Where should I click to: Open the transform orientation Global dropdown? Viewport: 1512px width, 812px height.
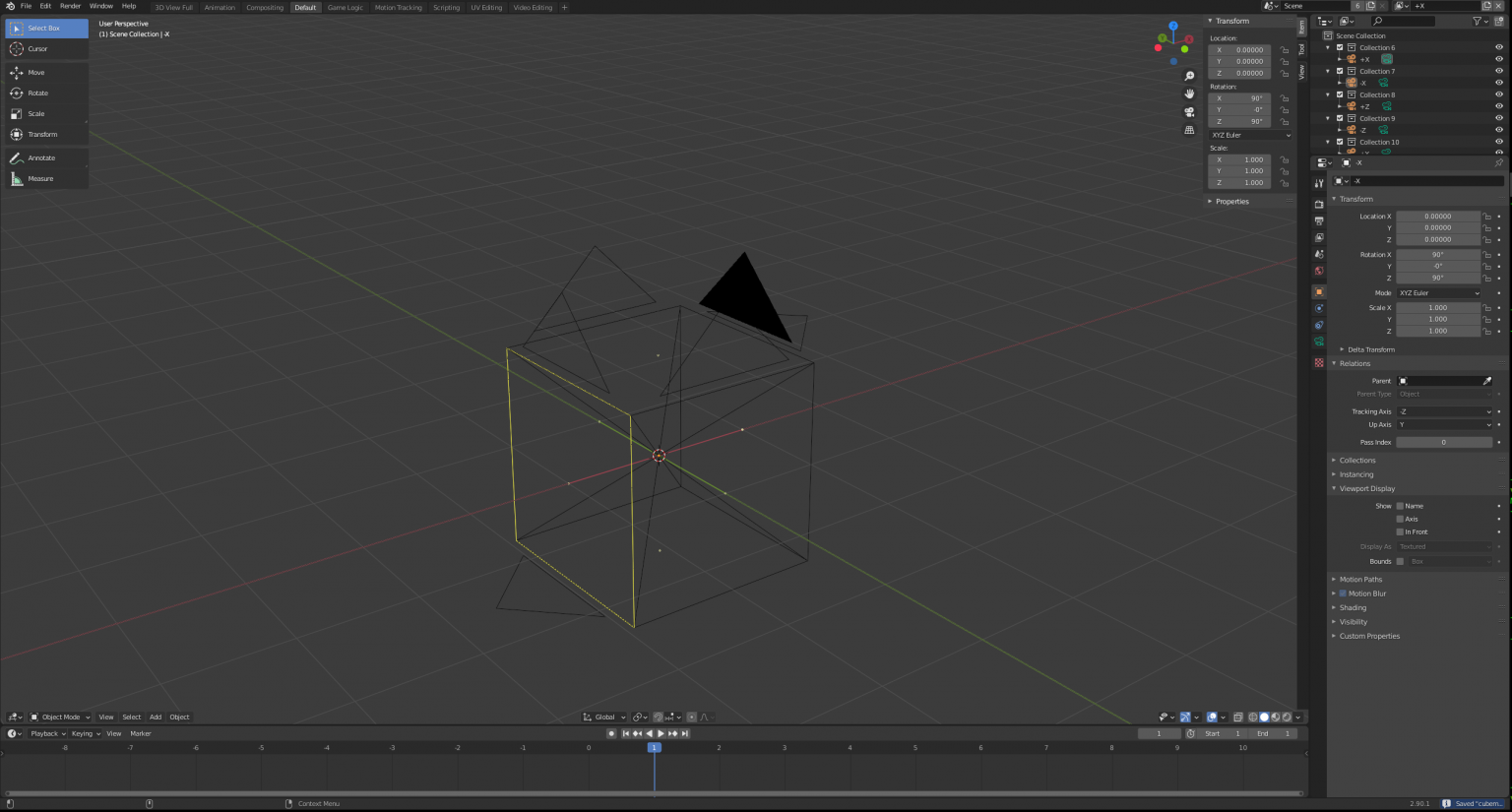602,718
